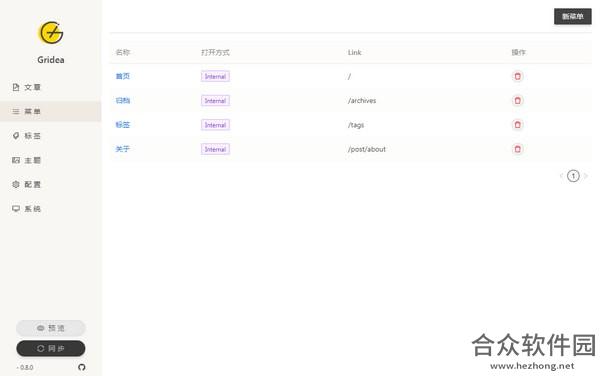Click the Gridea logo icon

51,33
